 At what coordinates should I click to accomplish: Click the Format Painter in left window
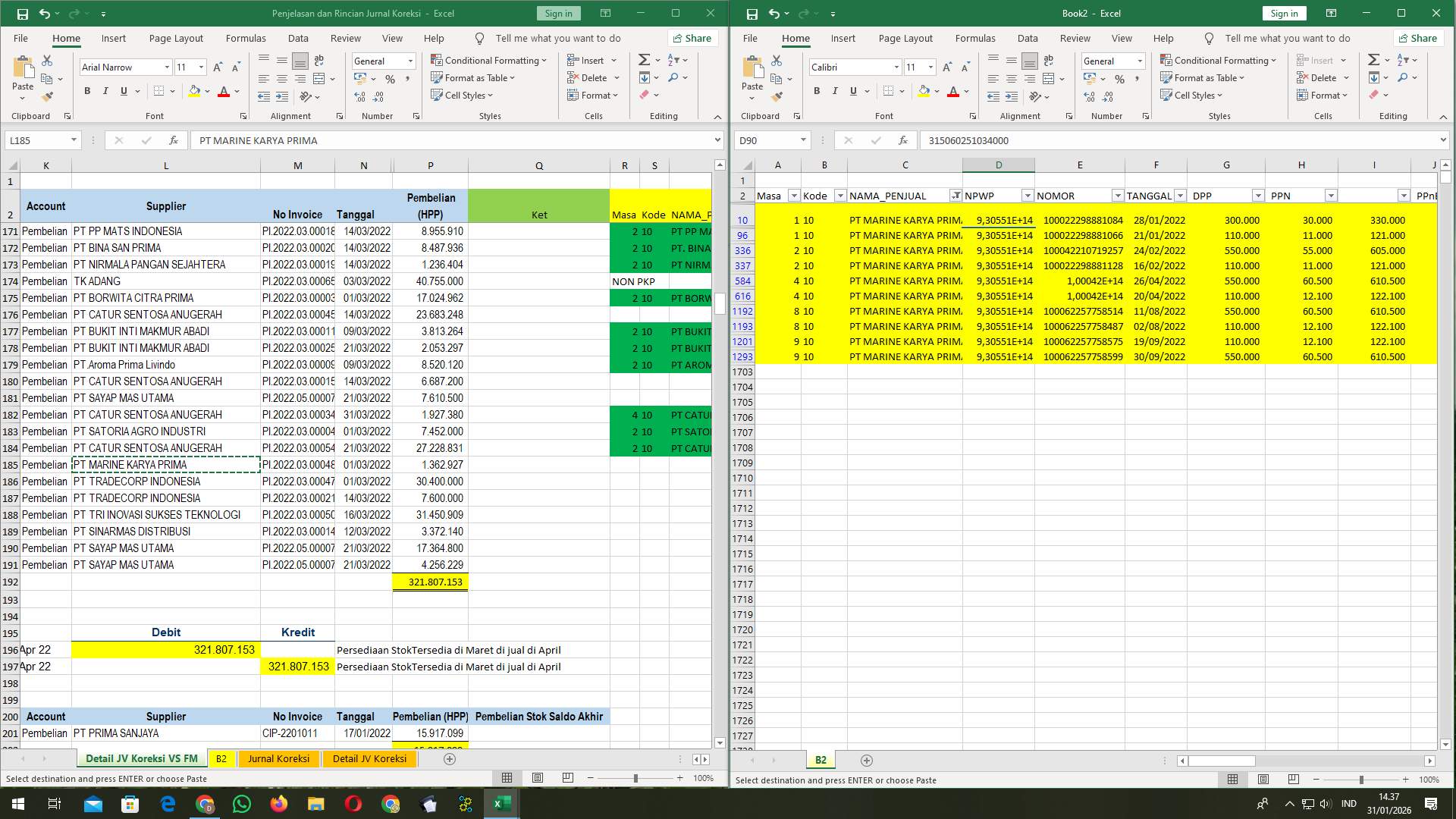48,96
